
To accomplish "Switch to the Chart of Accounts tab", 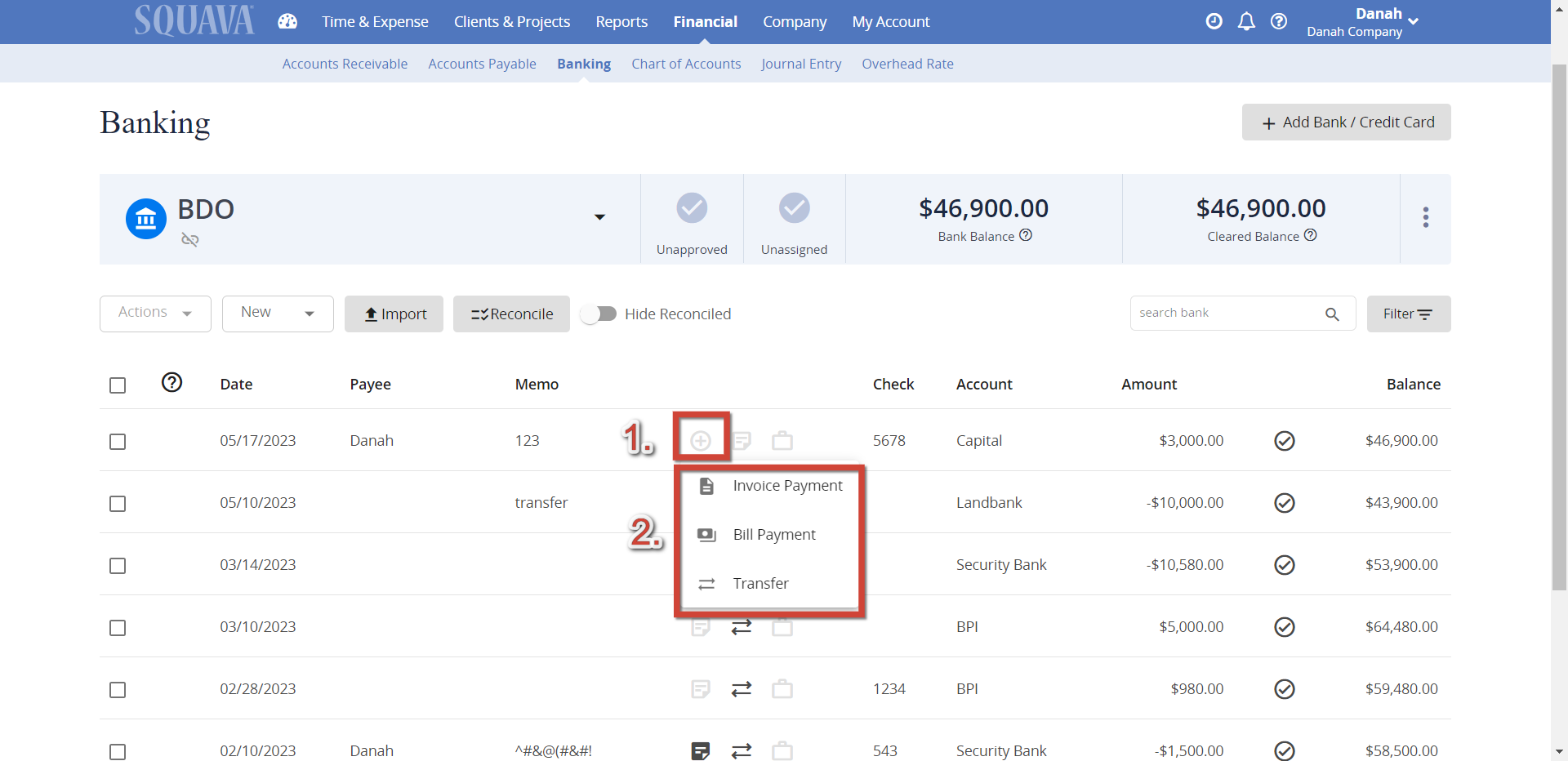I will [x=686, y=64].
